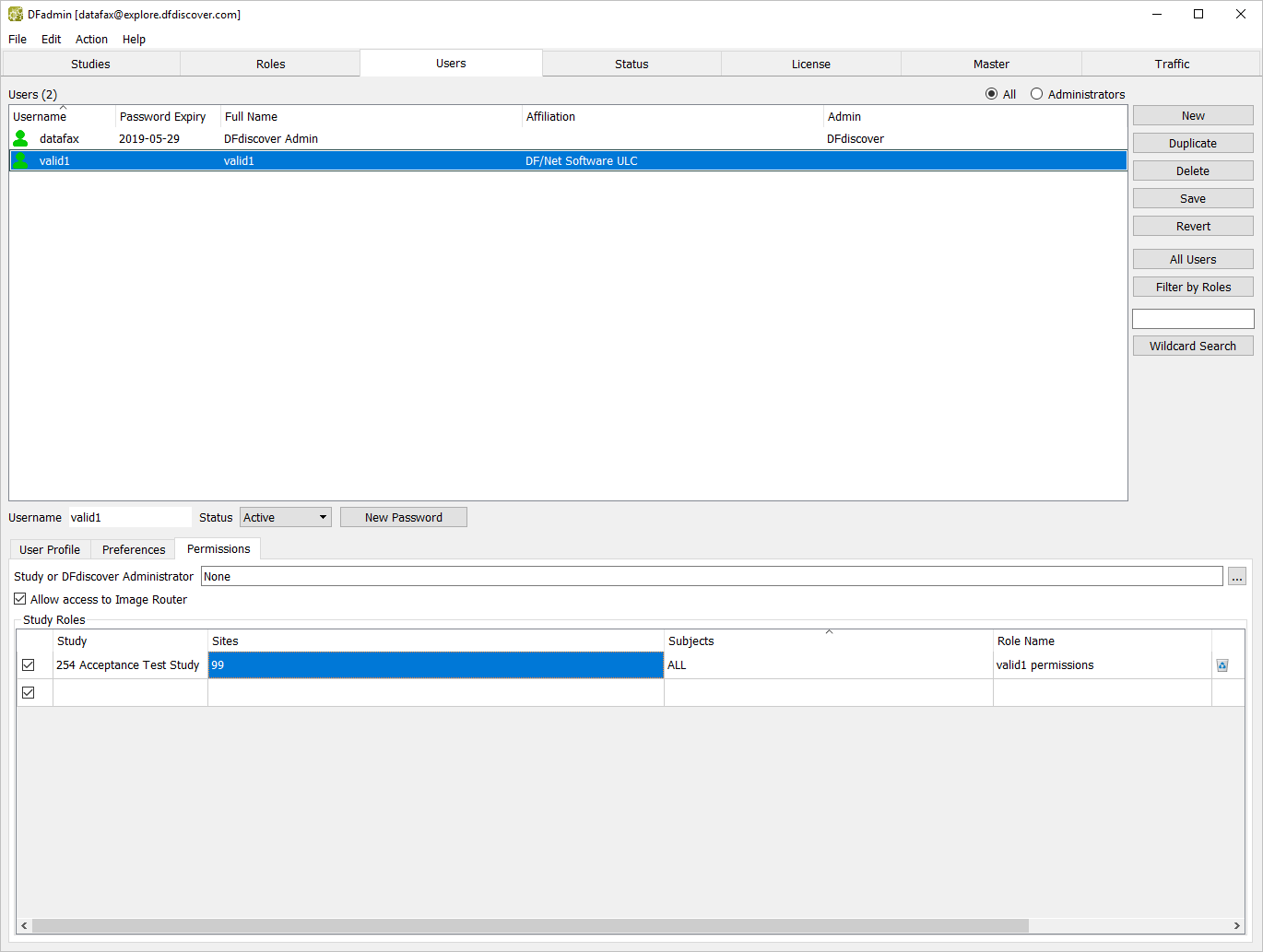Open the Action menu
Image resolution: width=1263 pixels, height=952 pixels.
pyautogui.click(x=91, y=40)
